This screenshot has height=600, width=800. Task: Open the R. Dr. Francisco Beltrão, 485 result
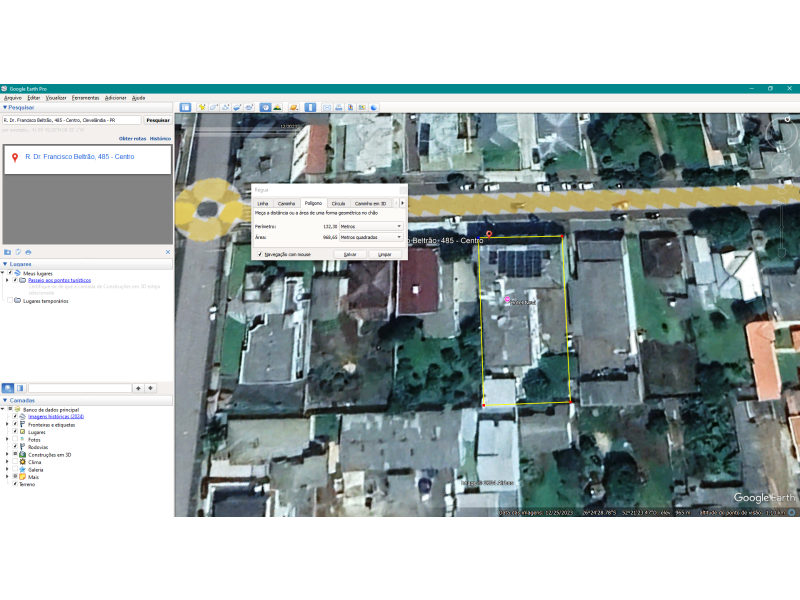pyautogui.click(x=80, y=157)
